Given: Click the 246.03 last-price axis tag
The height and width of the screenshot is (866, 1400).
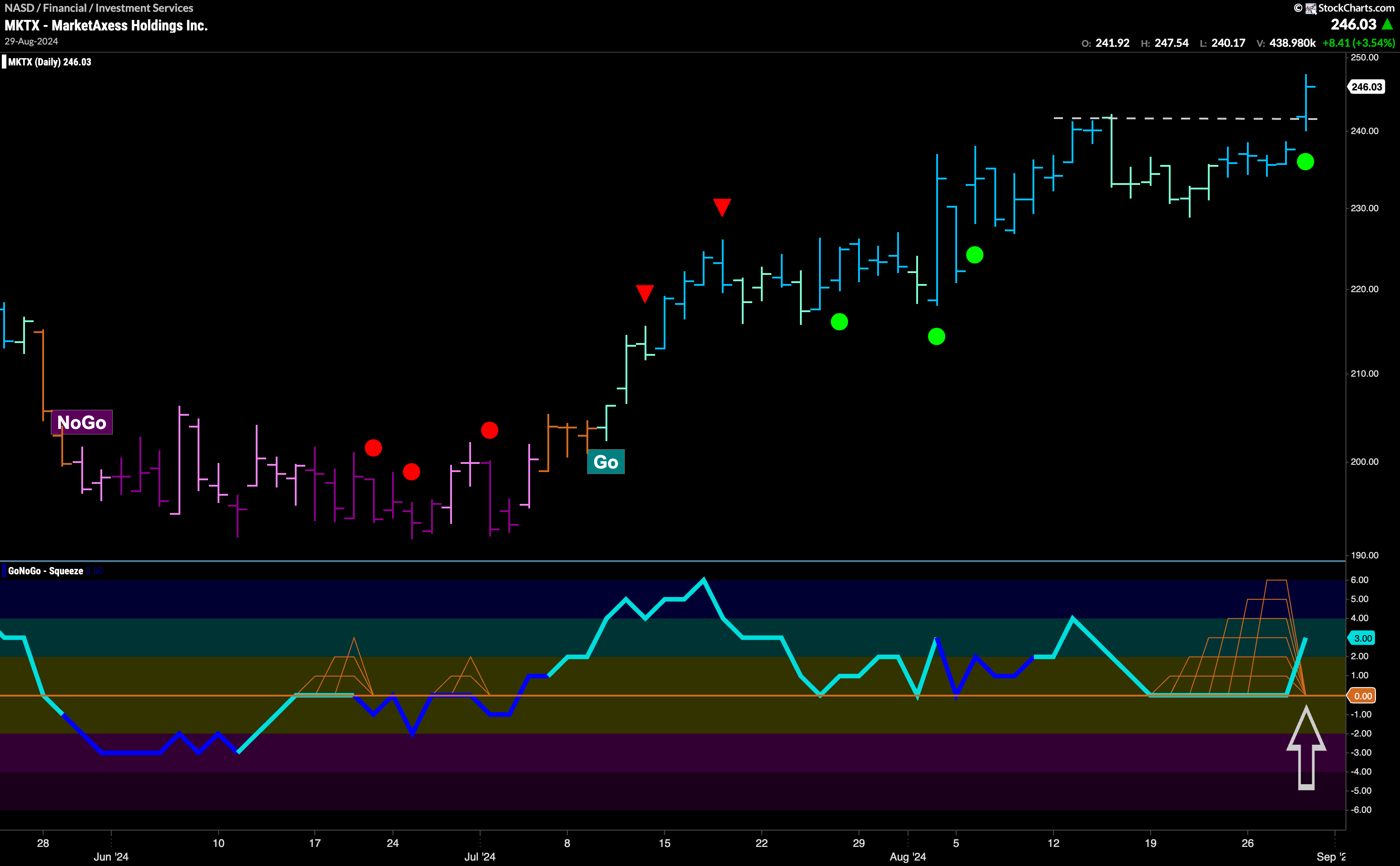Looking at the screenshot, I should pyautogui.click(x=1367, y=87).
